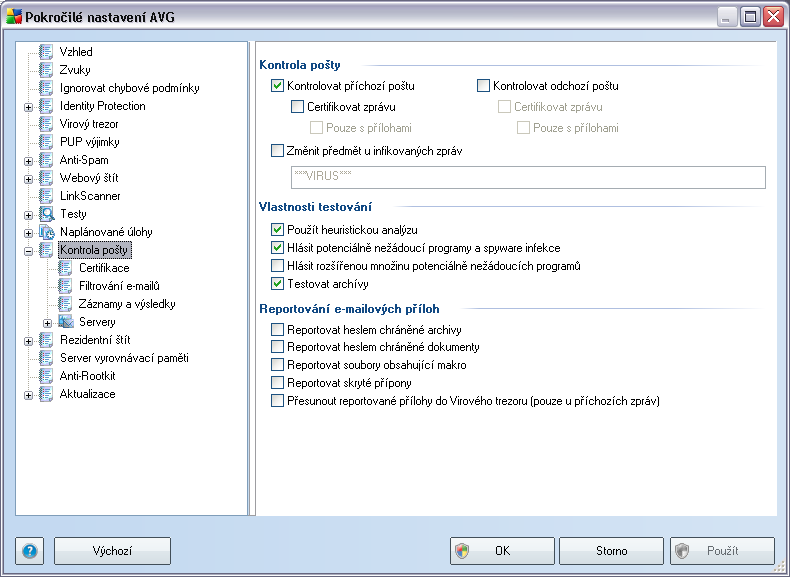790x577 pixels.
Task: Click the Anti-Spam tree icon
Action: point(46,160)
